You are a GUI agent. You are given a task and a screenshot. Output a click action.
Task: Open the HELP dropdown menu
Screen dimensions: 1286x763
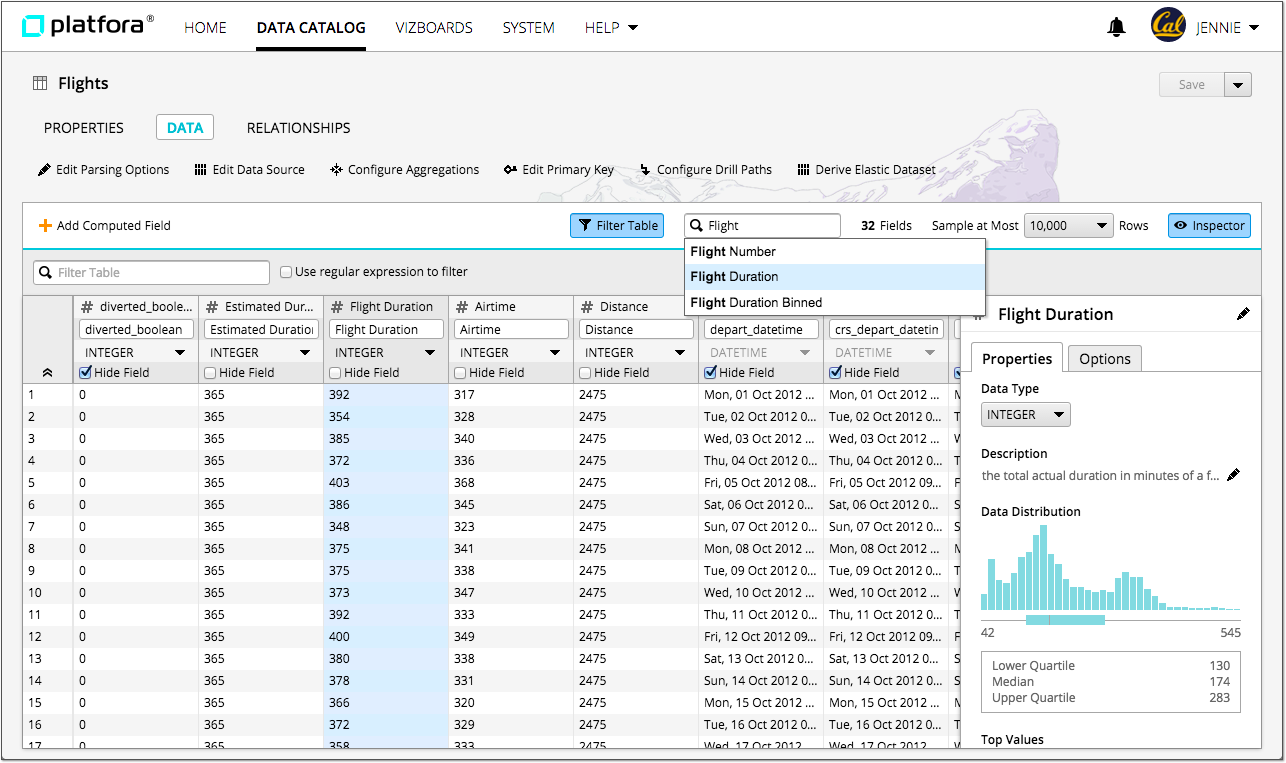click(611, 28)
